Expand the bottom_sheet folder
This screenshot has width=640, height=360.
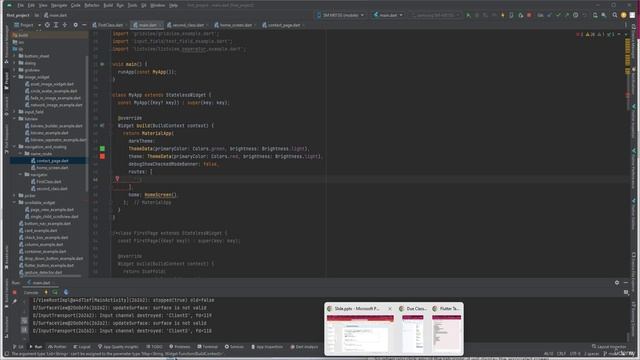click(15, 56)
